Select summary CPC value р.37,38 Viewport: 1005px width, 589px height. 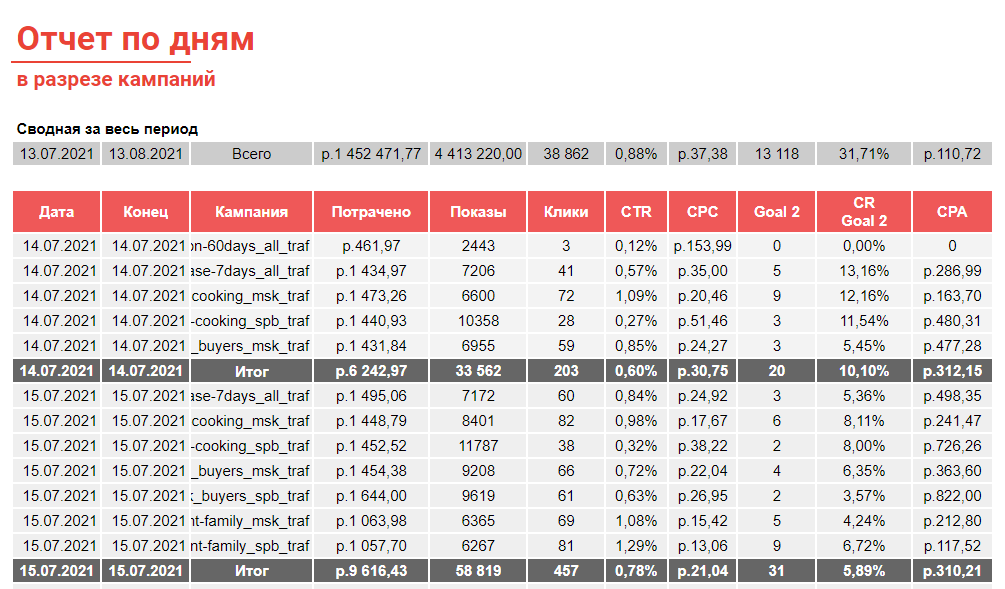tap(702, 154)
